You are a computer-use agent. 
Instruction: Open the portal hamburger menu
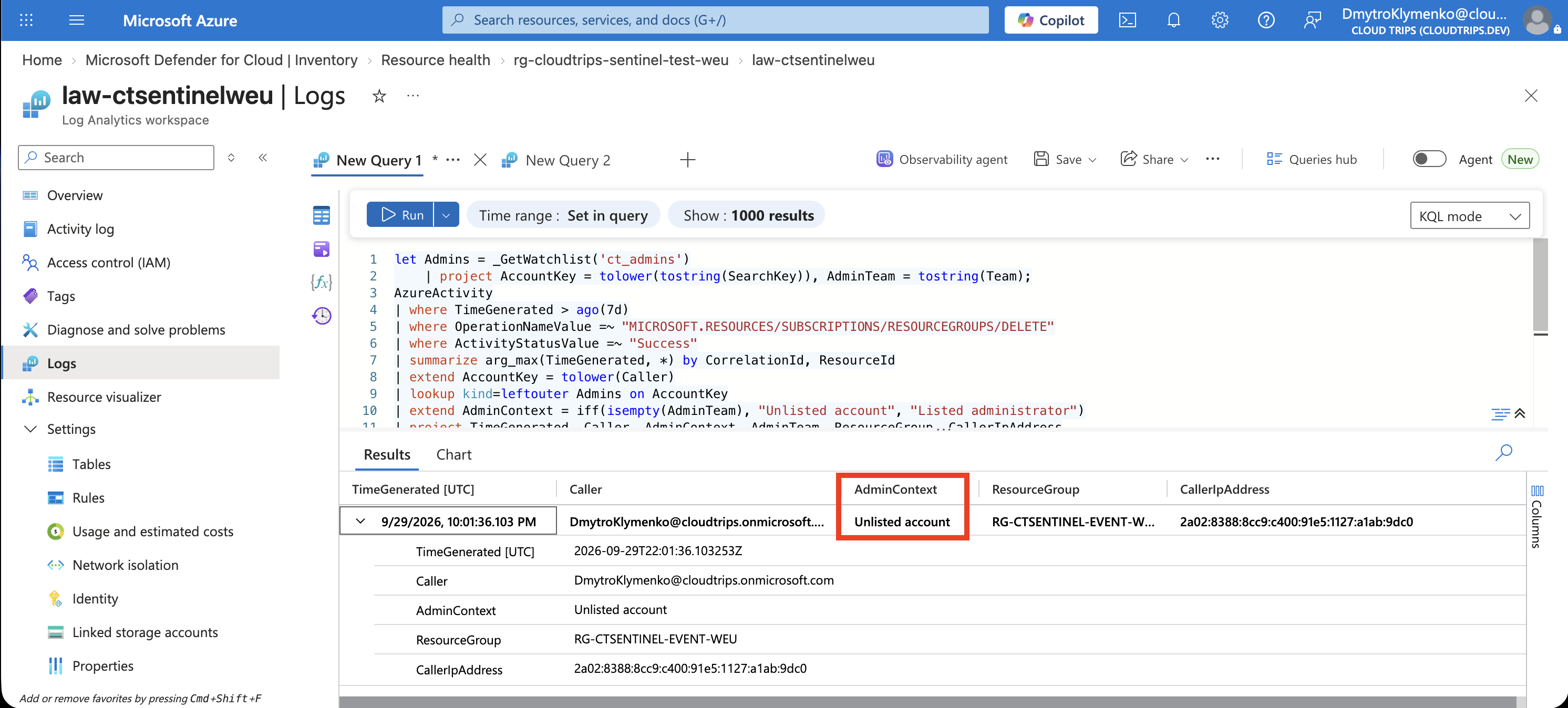tap(77, 20)
